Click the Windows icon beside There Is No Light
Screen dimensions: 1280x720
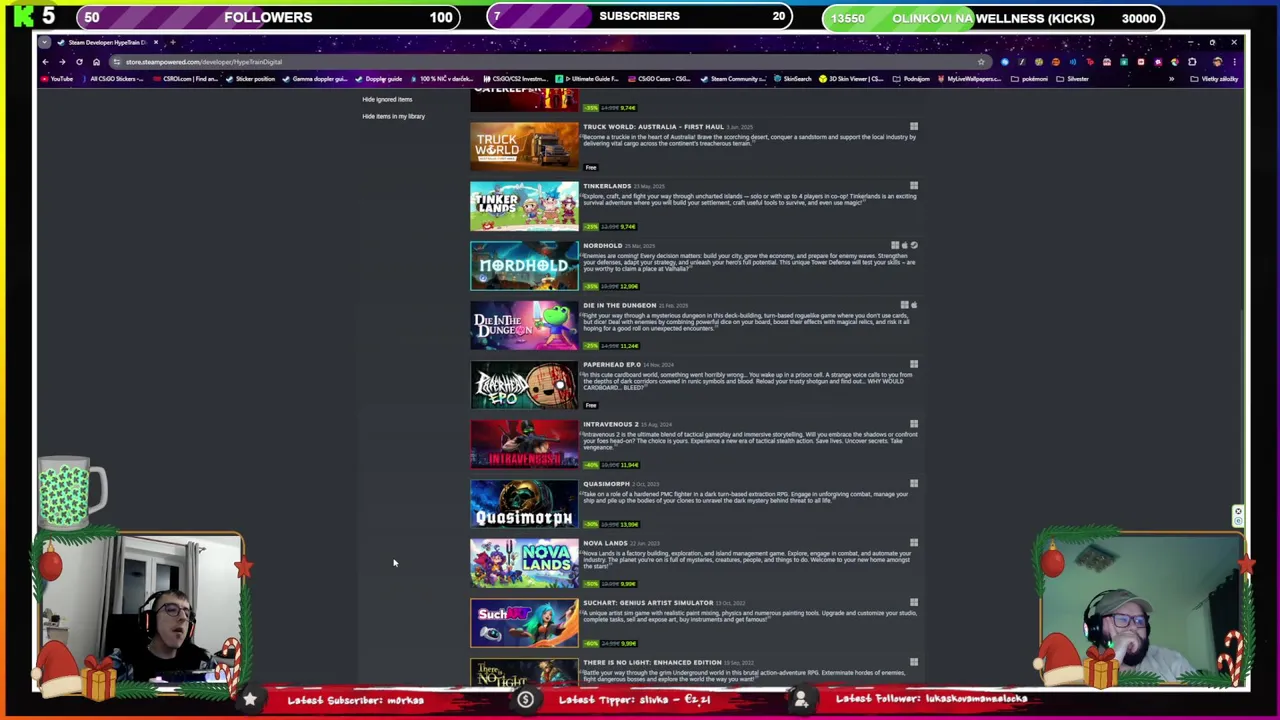tap(913, 662)
